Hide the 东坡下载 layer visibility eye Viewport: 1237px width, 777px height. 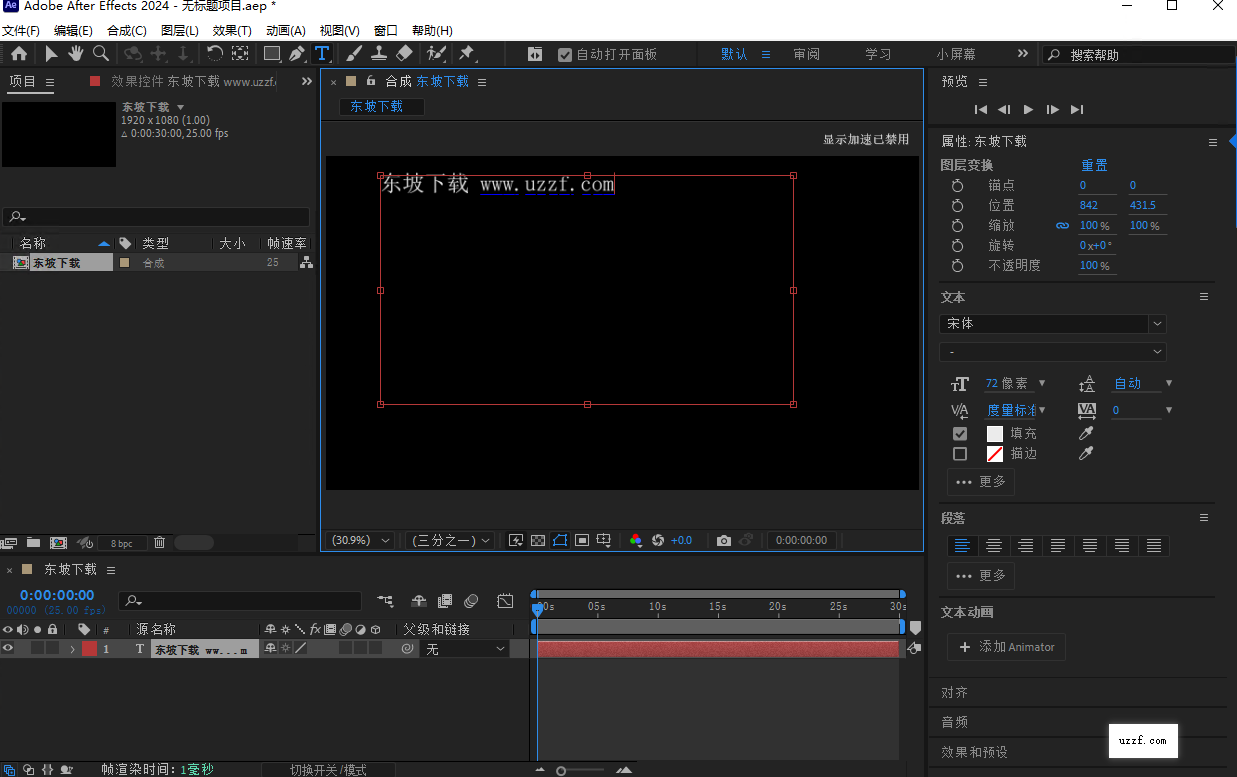point(9,648)
